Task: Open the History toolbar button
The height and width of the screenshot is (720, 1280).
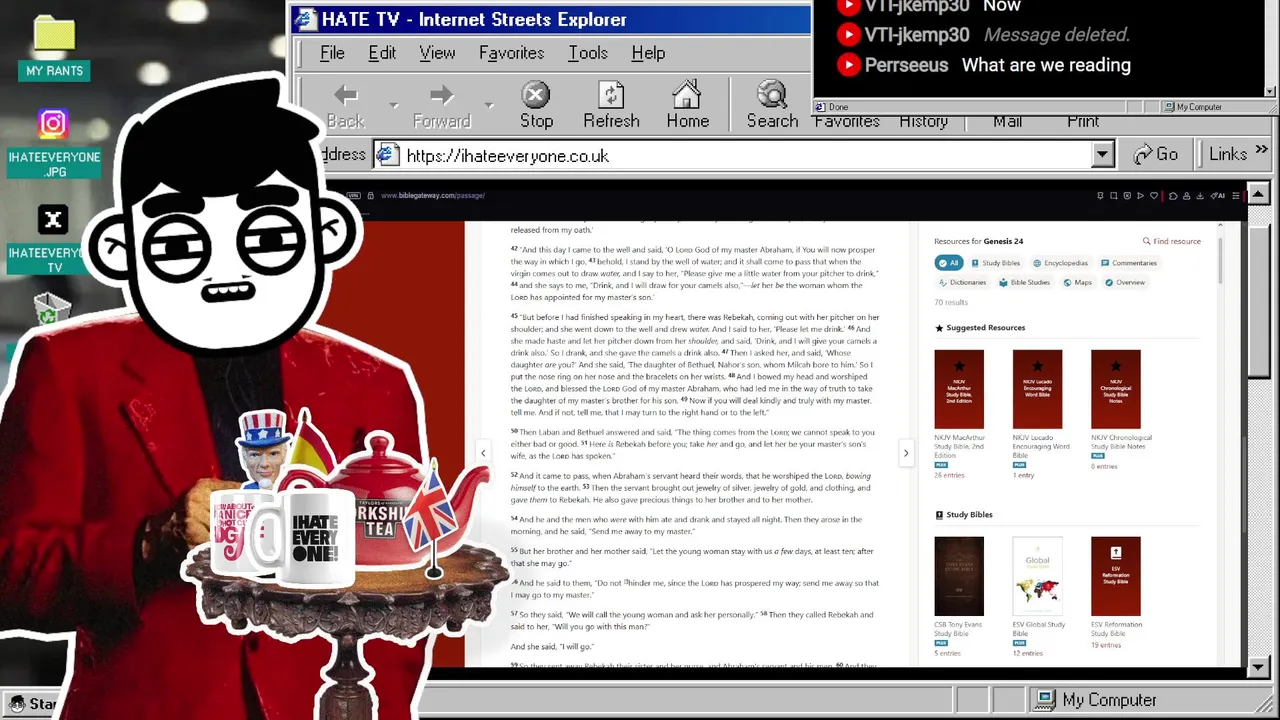Action: coord(923,121)
